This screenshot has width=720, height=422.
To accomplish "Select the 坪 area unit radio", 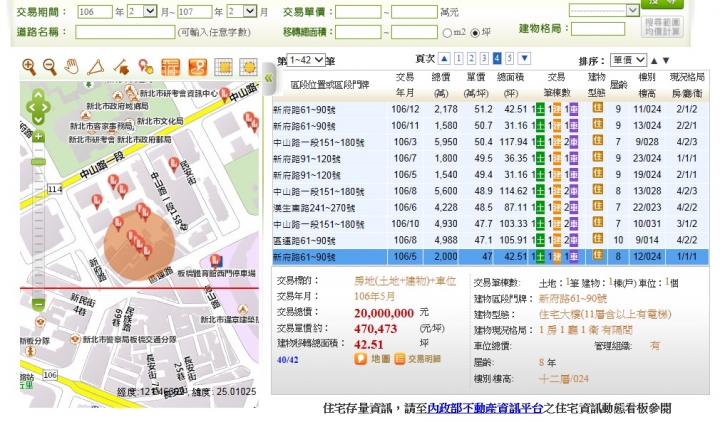I will click(475, 33).
